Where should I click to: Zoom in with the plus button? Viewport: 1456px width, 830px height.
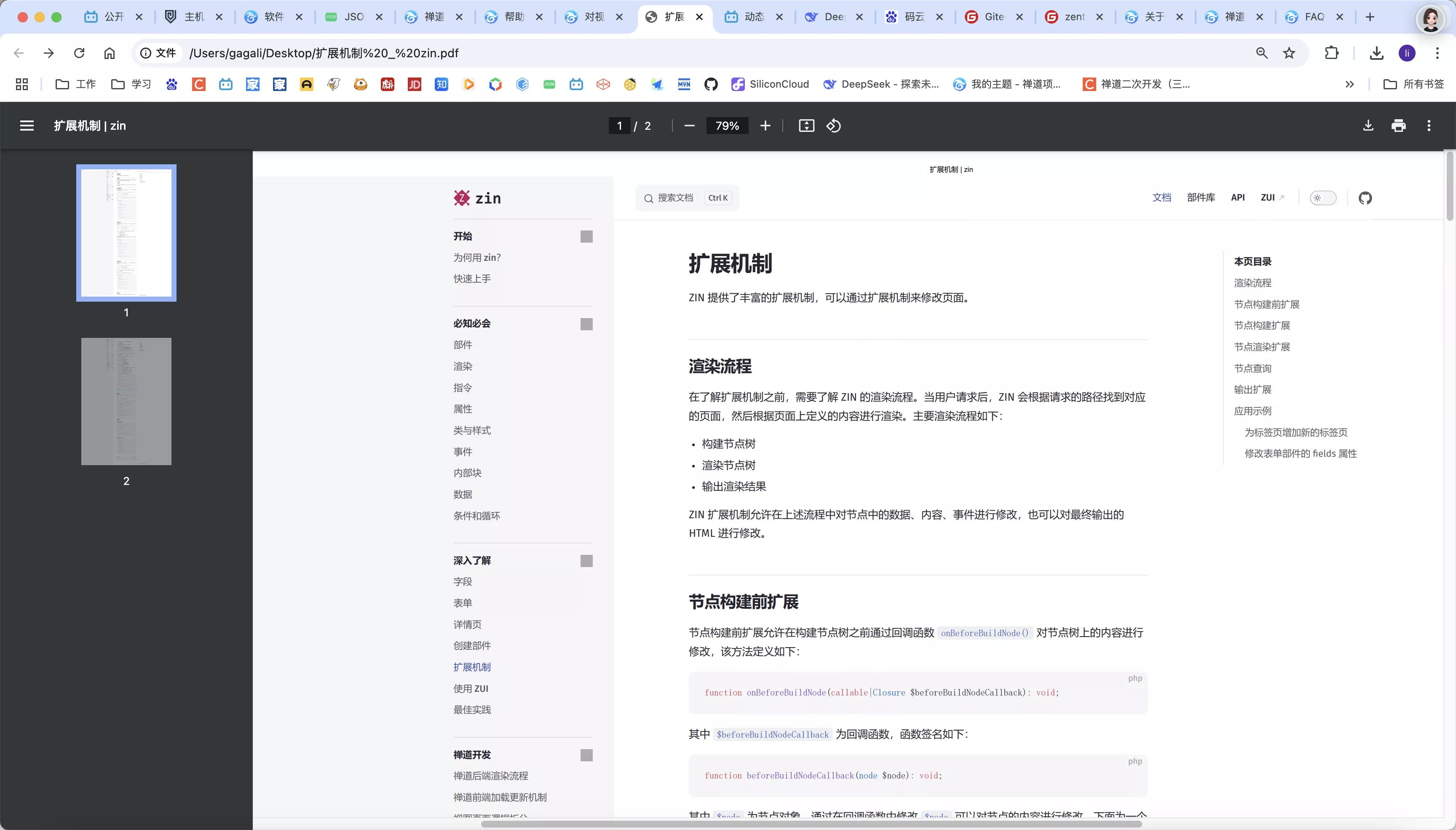click(765, 126)
